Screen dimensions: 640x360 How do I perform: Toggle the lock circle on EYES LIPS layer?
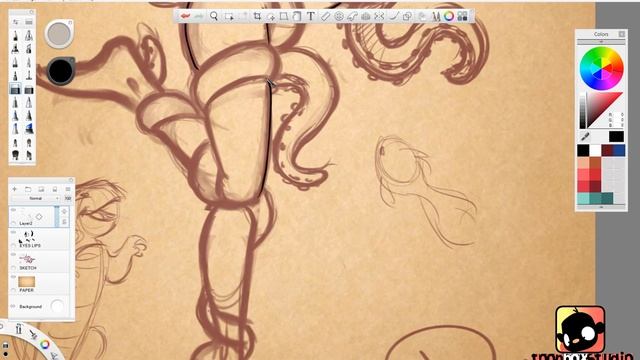(13, 246)
